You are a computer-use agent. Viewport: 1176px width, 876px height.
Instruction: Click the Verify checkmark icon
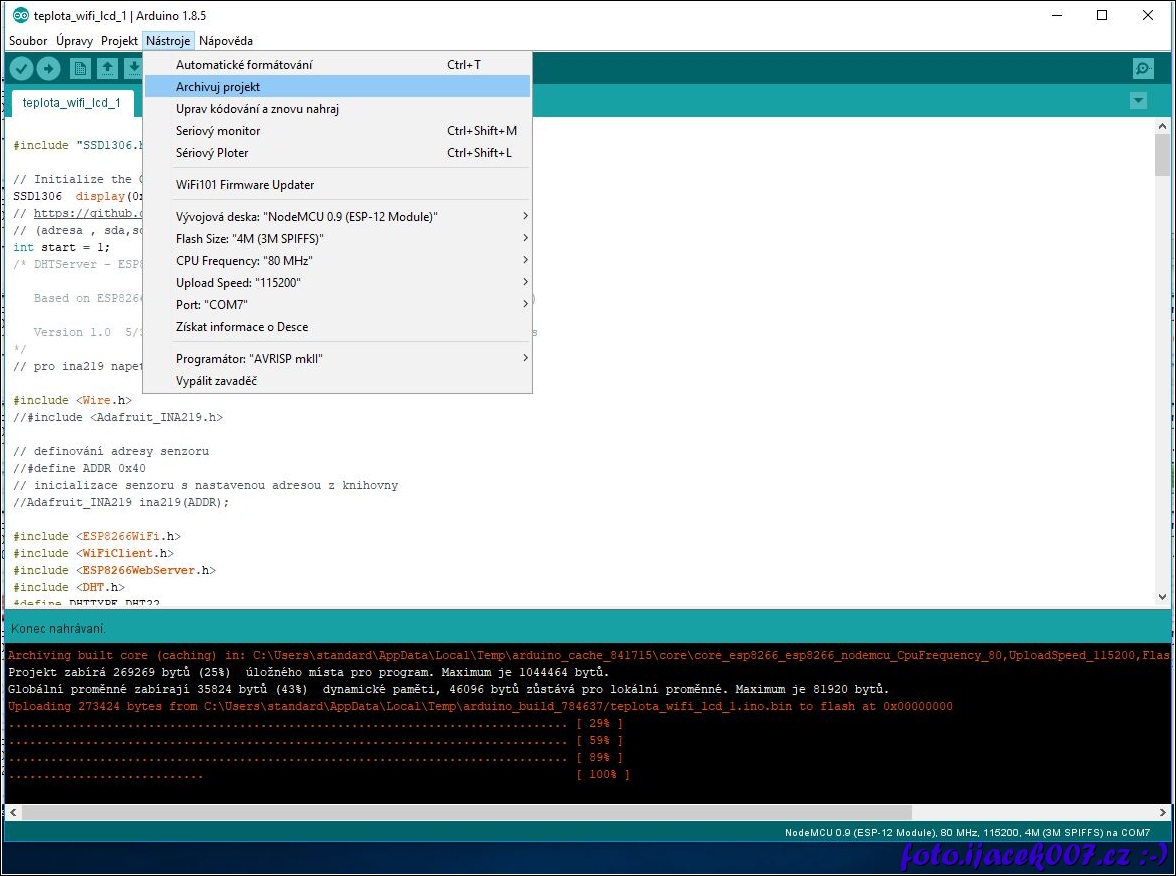(x=21, y=68)
